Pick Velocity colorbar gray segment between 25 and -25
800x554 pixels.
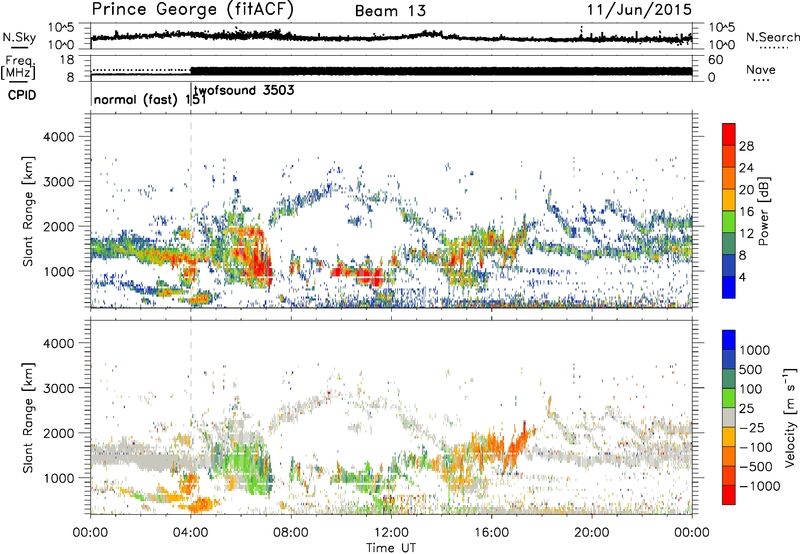[x=729, y=417]
